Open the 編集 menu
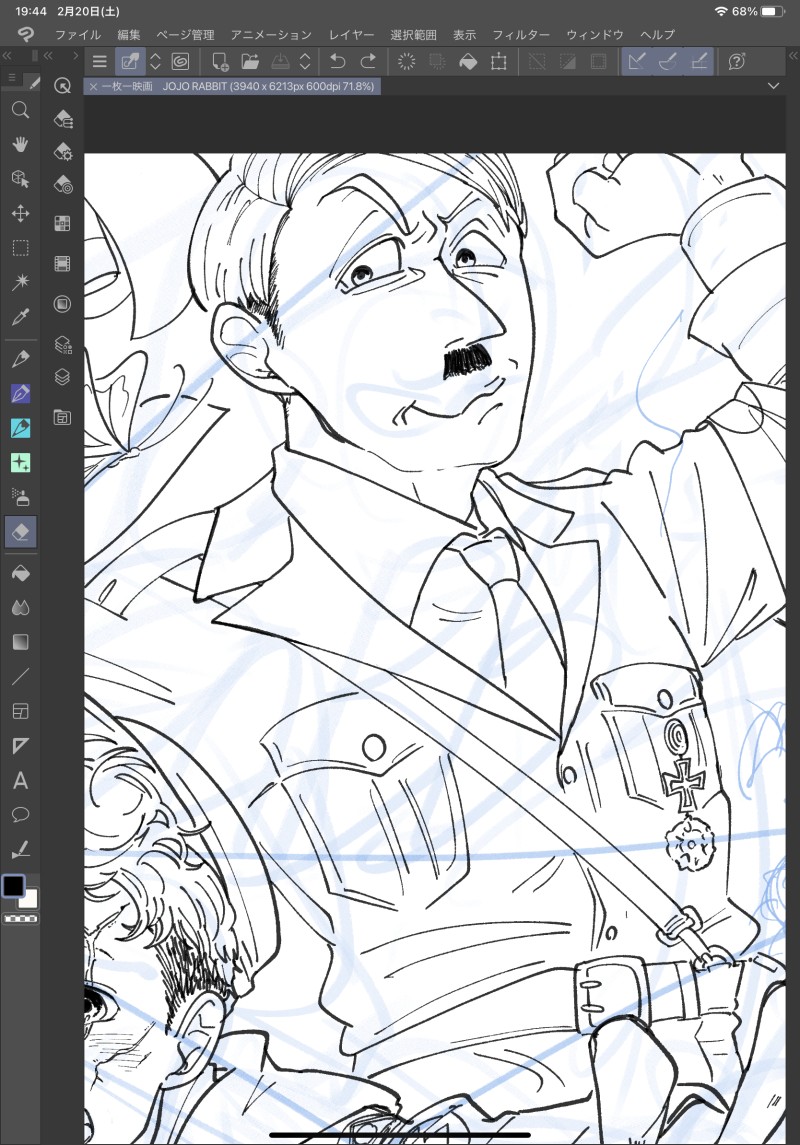The width and height of the screenshot is (800, 1145). (128, 35)
